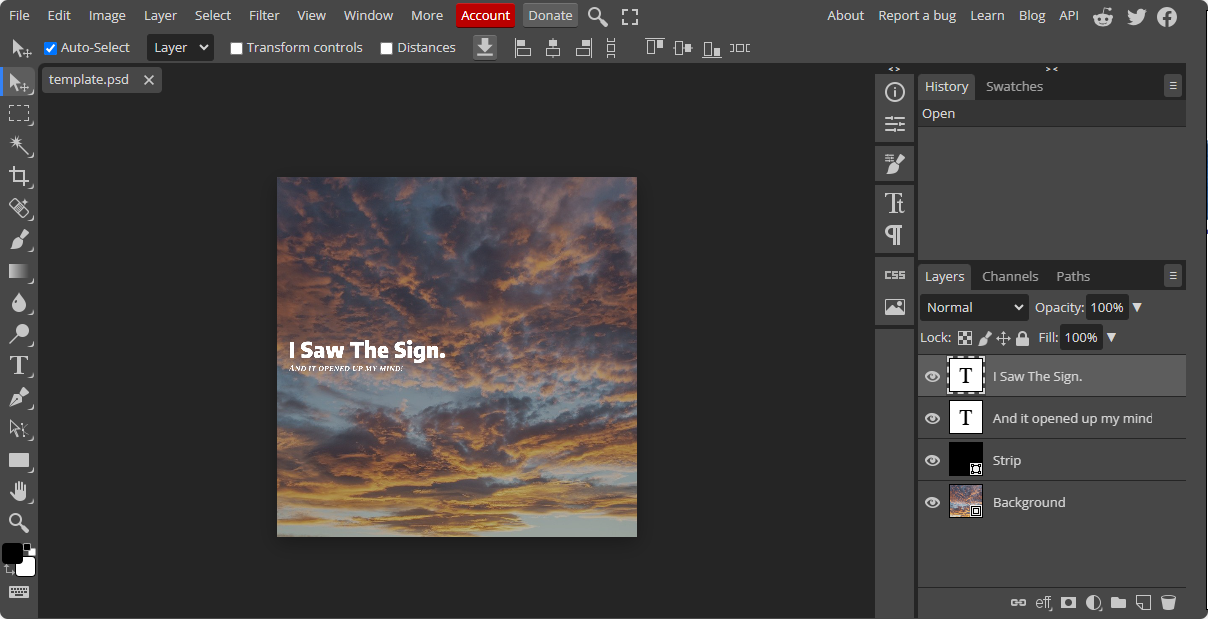Switch to the Channels tab

click(x=1010, y=277)
